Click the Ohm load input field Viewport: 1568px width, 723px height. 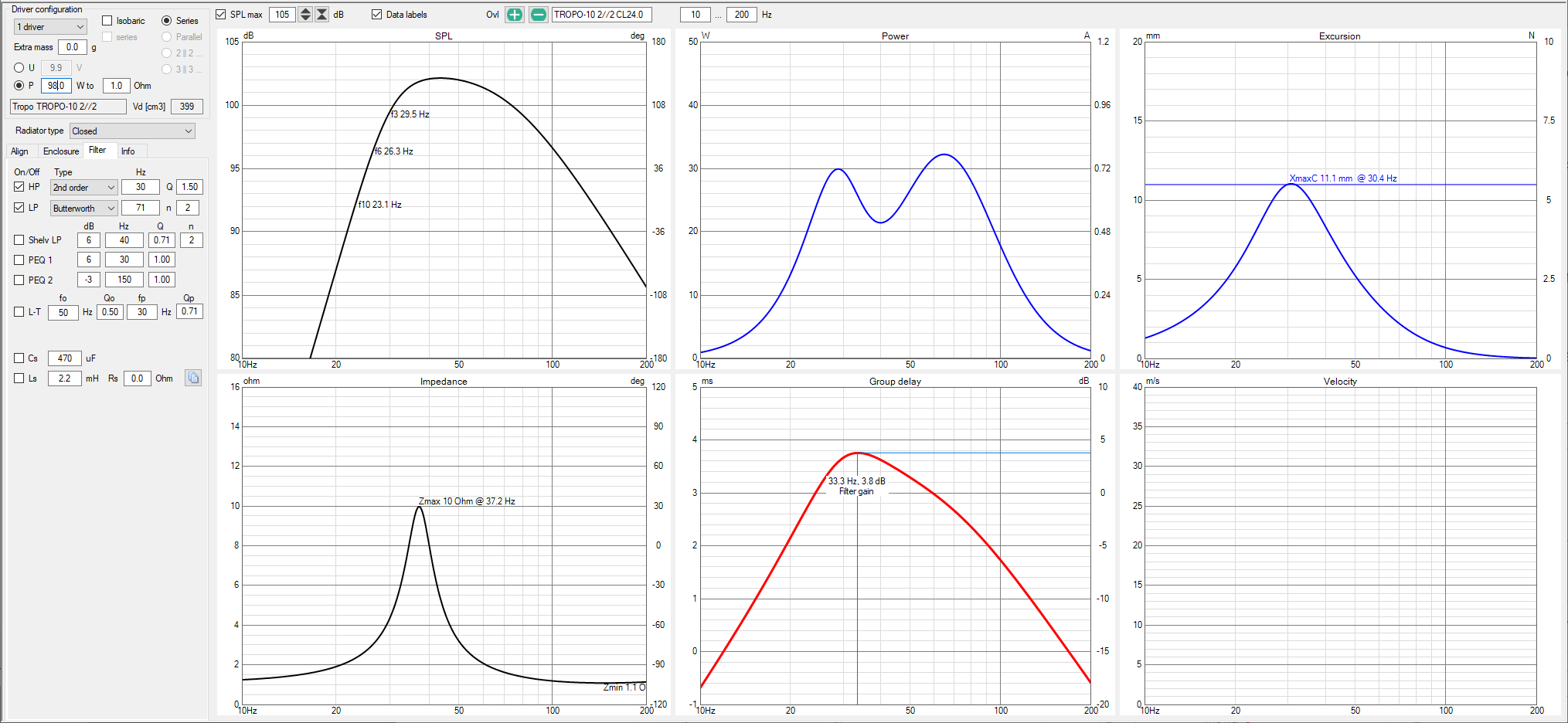tap(116, 86)
